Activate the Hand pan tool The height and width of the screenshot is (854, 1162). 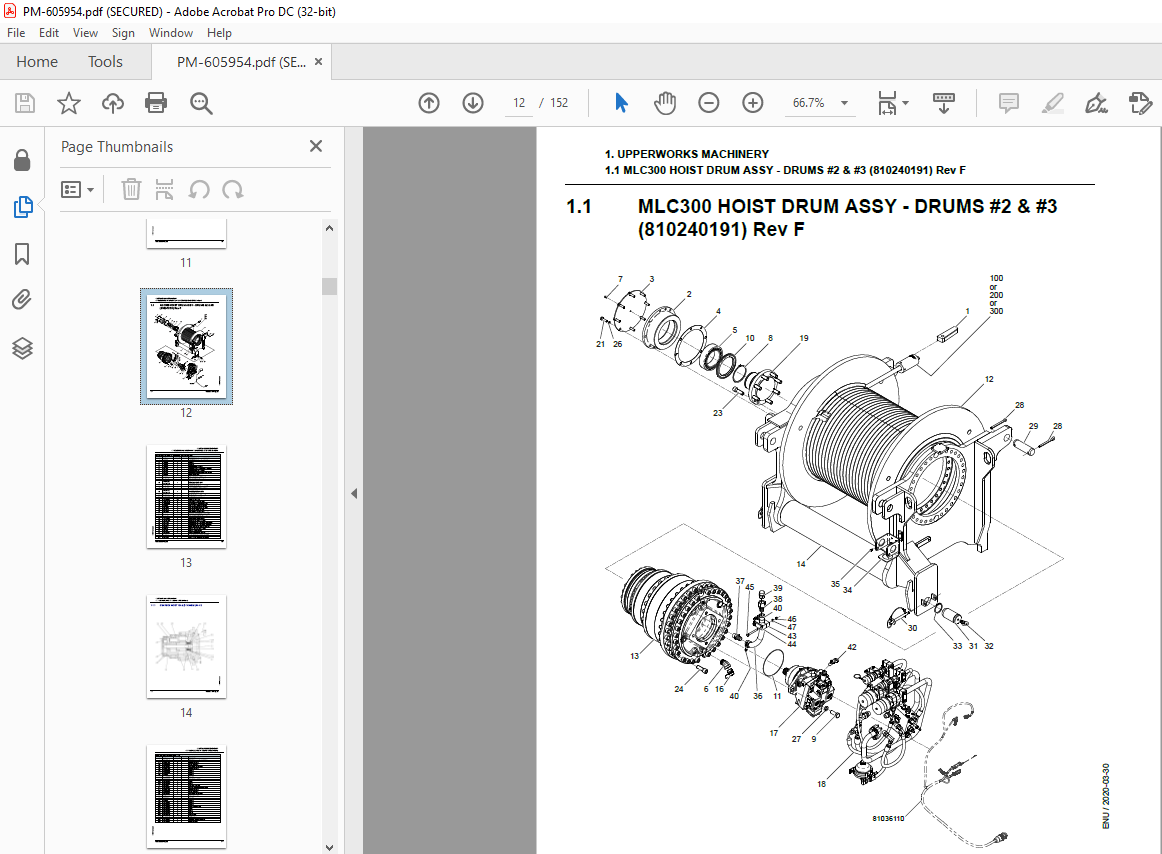[x=665, y=103]
